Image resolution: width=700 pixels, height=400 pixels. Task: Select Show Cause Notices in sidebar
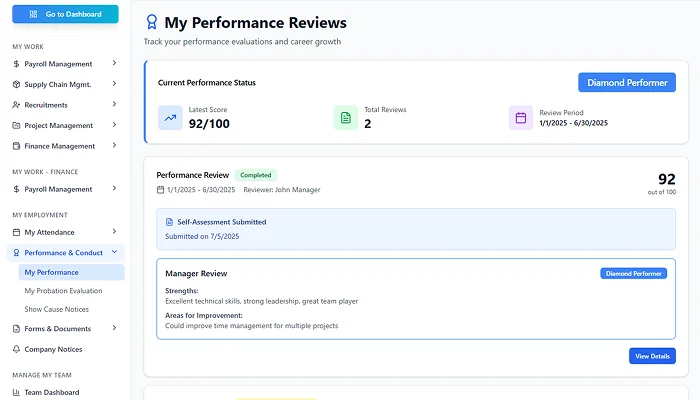[57, 309]
